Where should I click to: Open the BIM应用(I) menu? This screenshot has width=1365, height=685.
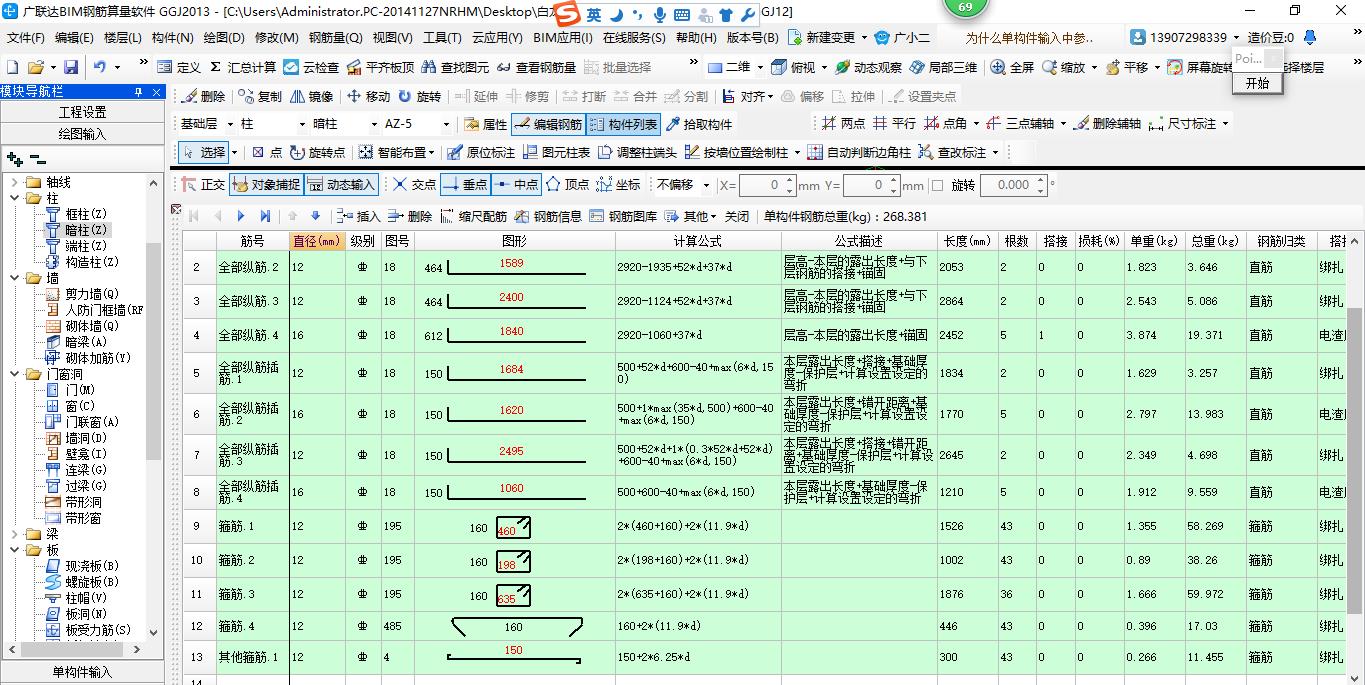point(563,38)
